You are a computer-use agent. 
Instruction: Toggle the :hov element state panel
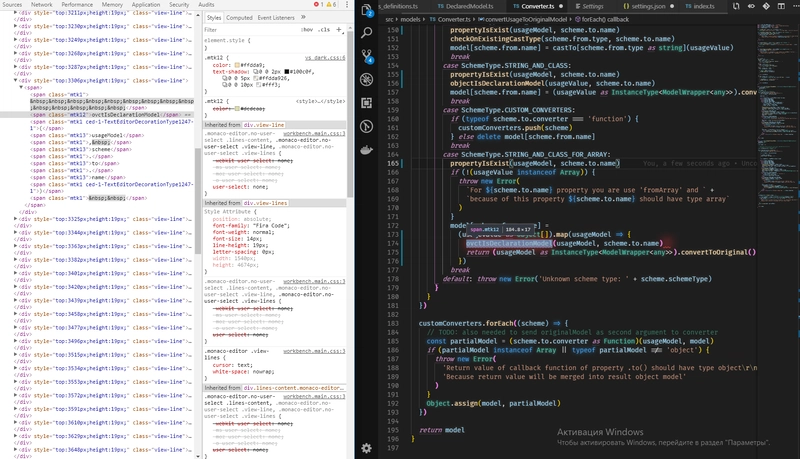tap(308, 30)
